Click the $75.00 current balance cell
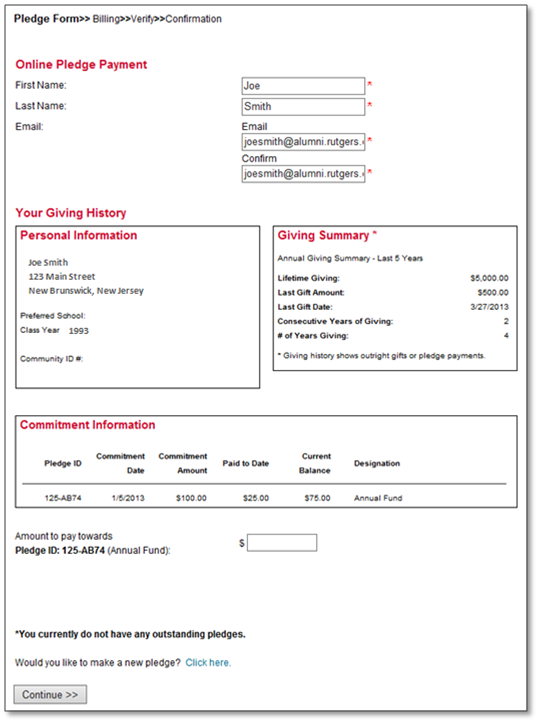The height and width of the screenshot is (723, 539). [317, 498]
